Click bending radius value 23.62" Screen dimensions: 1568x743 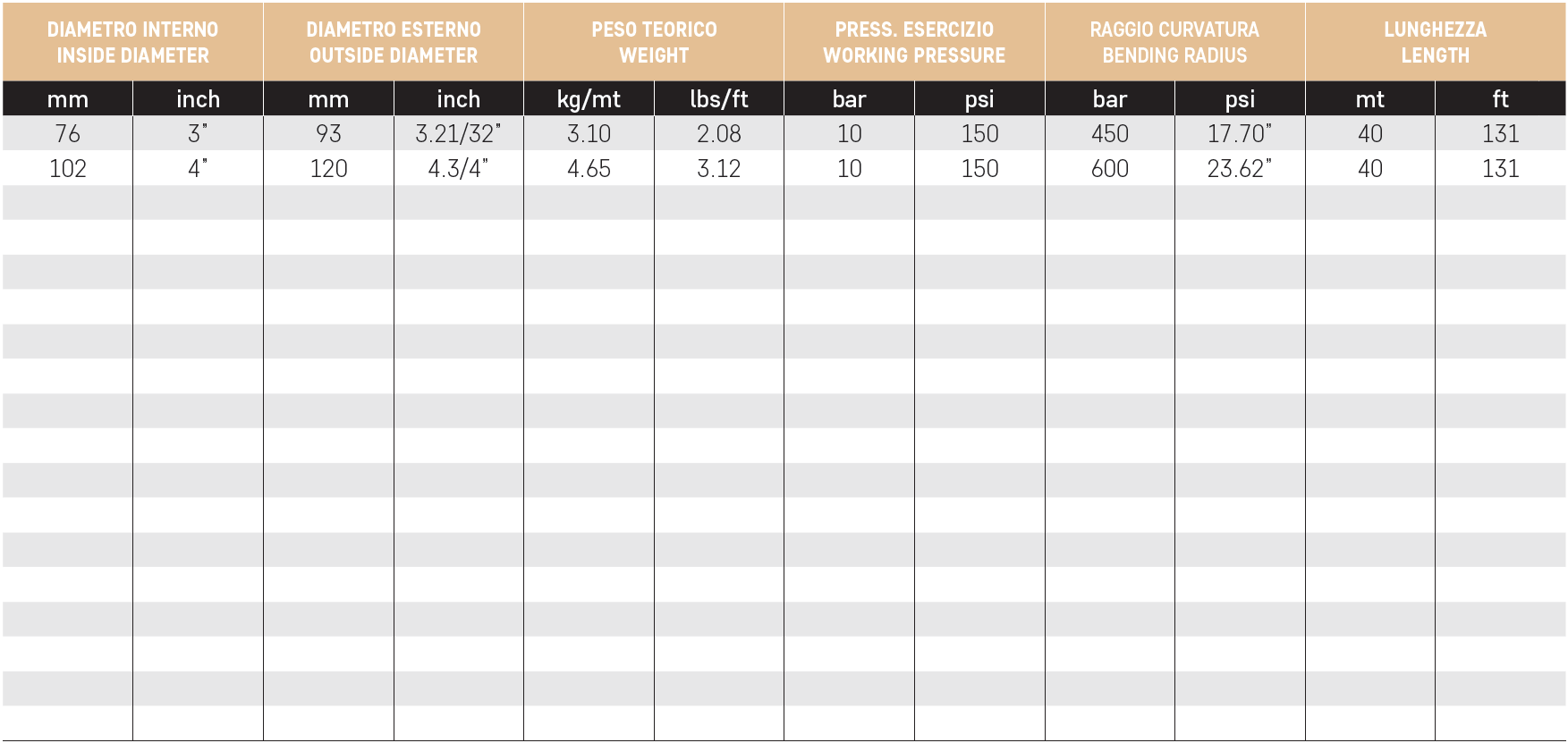click(x=1240, y=169)
